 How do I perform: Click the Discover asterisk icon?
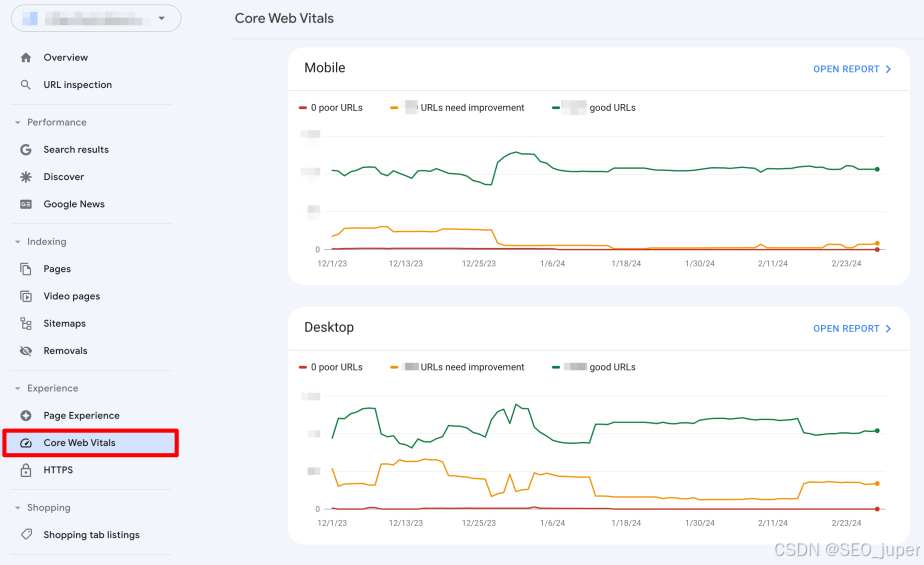[25, 177]
